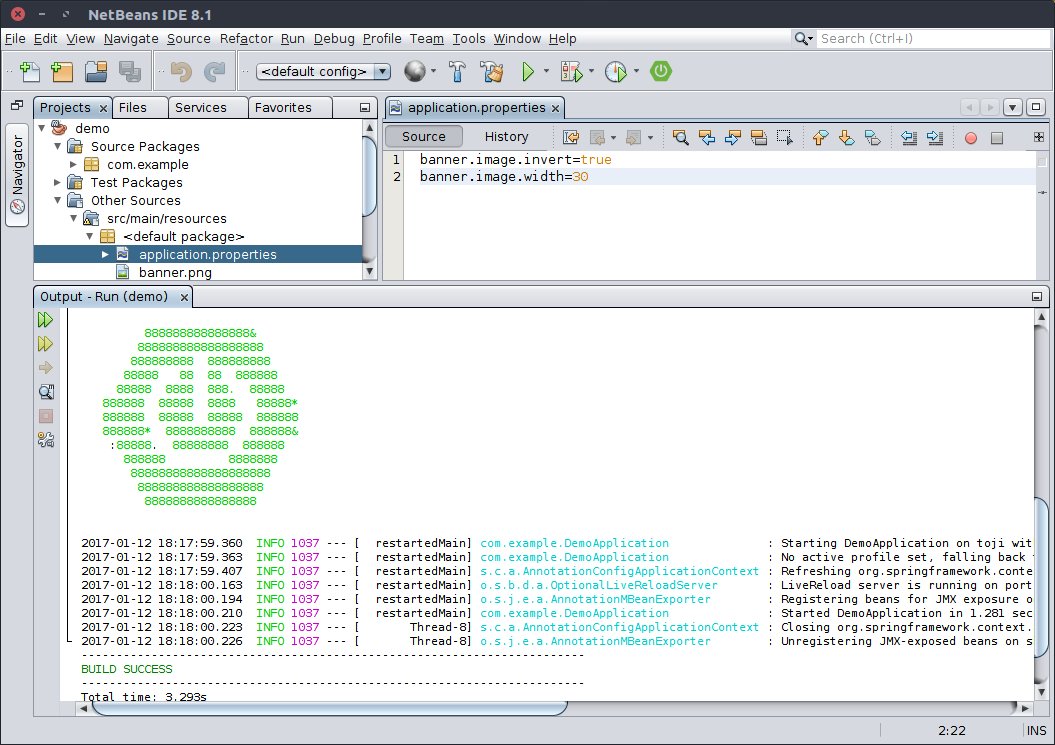Click the Stop Macro Recording square

click(x=997, y=138)
